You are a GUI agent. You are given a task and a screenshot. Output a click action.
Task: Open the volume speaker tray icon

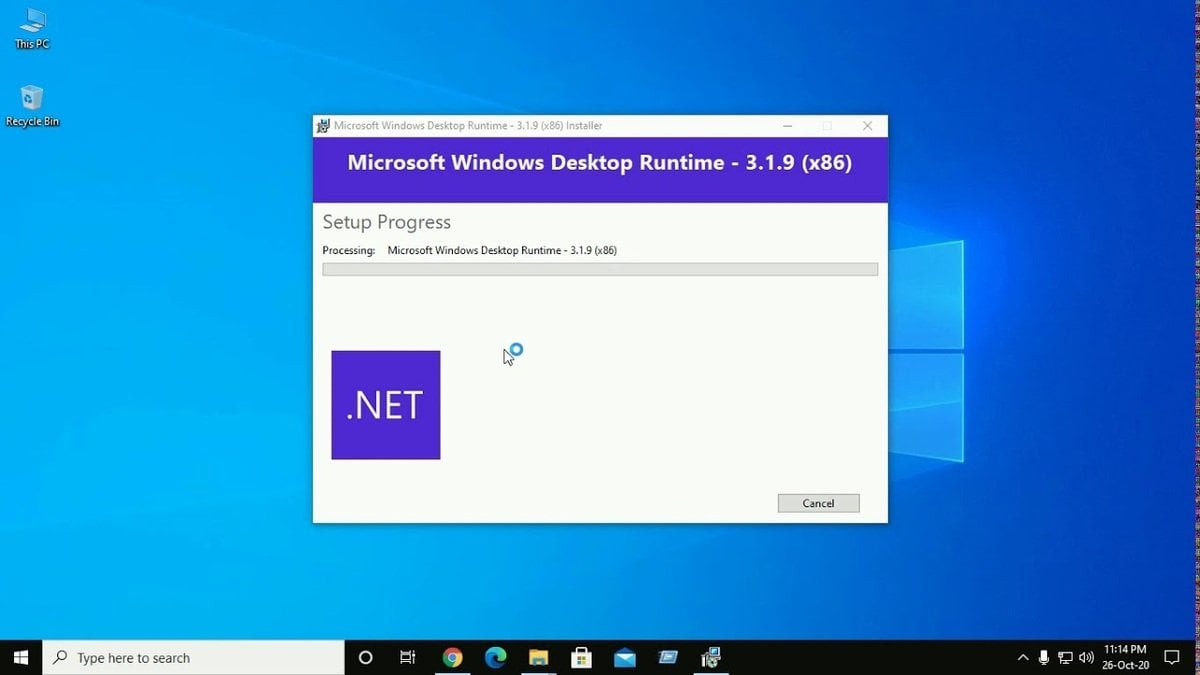coord(1087,657)
